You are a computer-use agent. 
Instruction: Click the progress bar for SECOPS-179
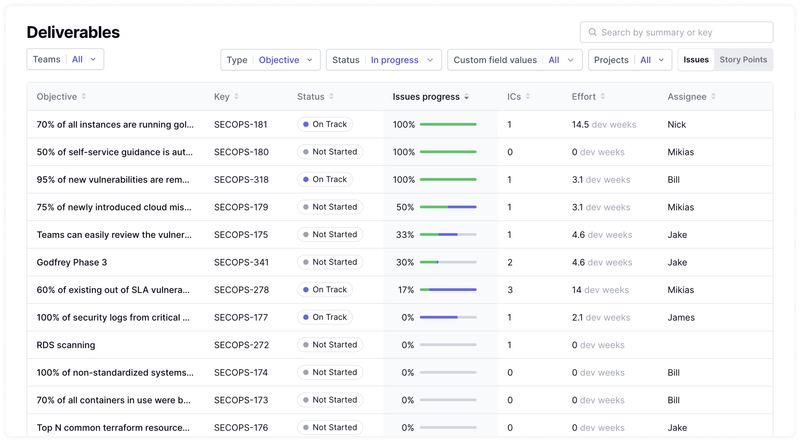(x=448, y=207)
